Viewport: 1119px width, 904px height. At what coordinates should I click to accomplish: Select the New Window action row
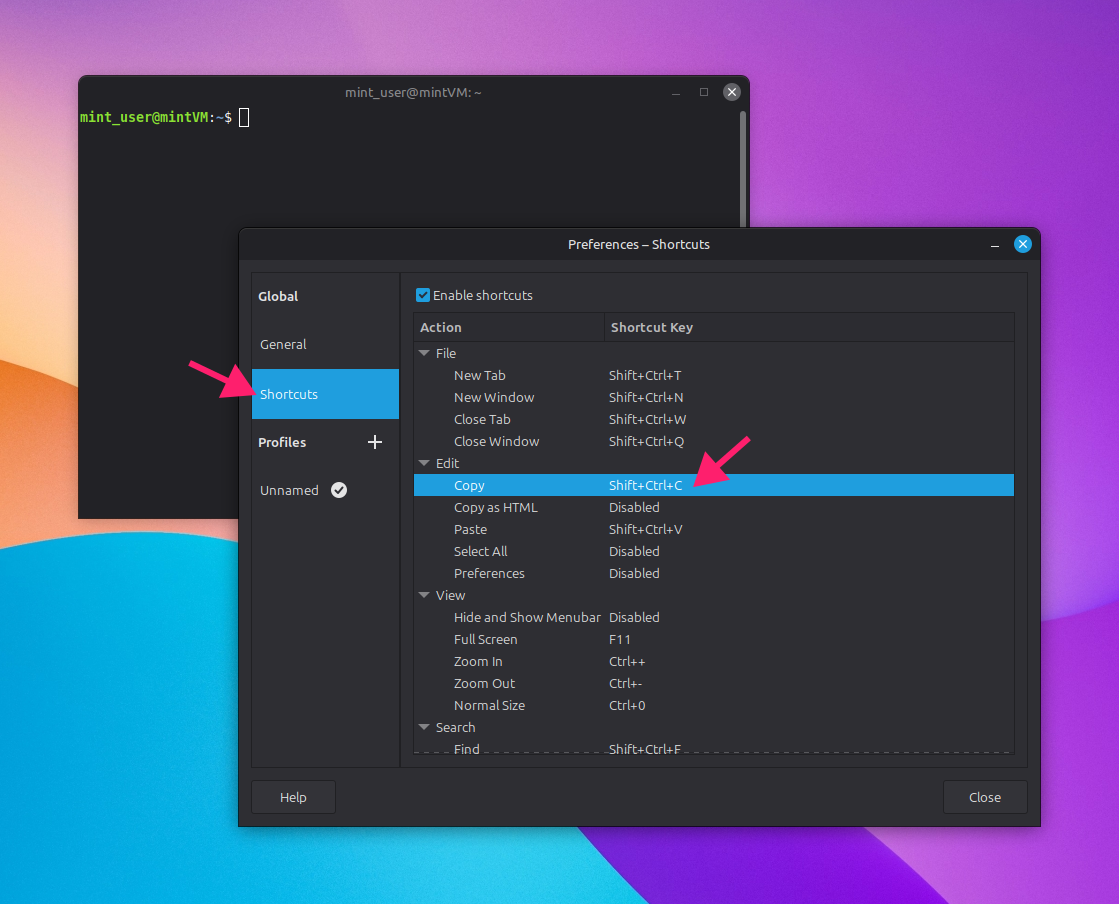[714, 397]
